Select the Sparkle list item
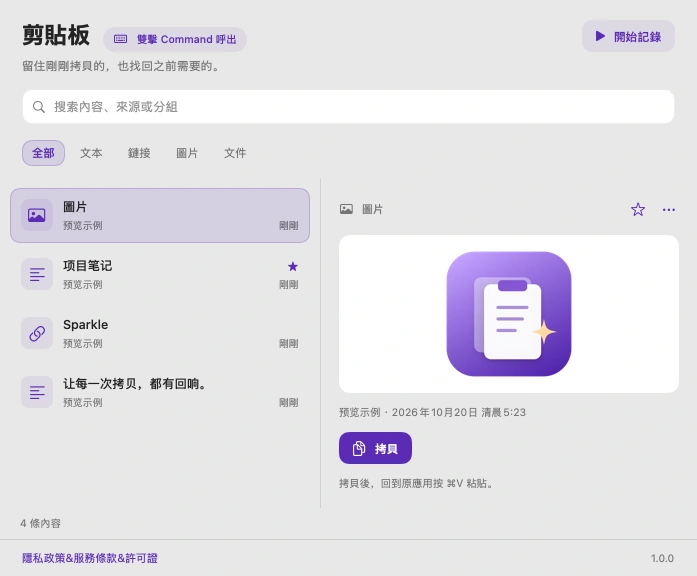Image resolution: width=697 pixels, height=576 pixels. [x=160, y=333]
